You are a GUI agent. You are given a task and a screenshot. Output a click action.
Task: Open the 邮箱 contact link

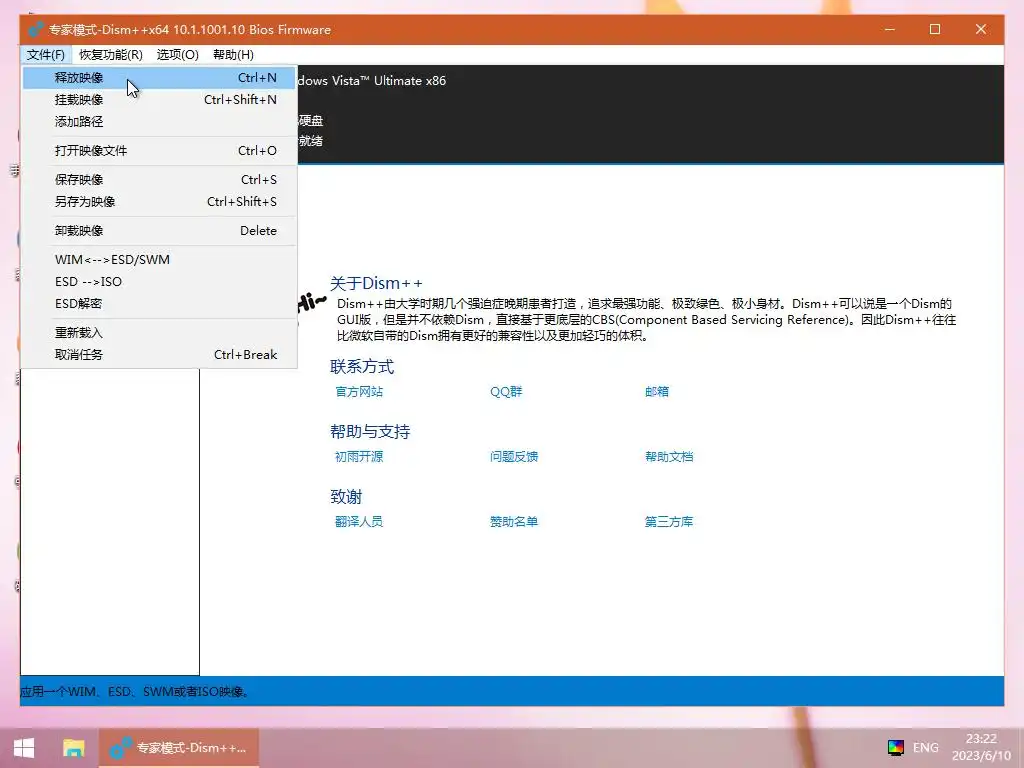(x=657, y=392)
